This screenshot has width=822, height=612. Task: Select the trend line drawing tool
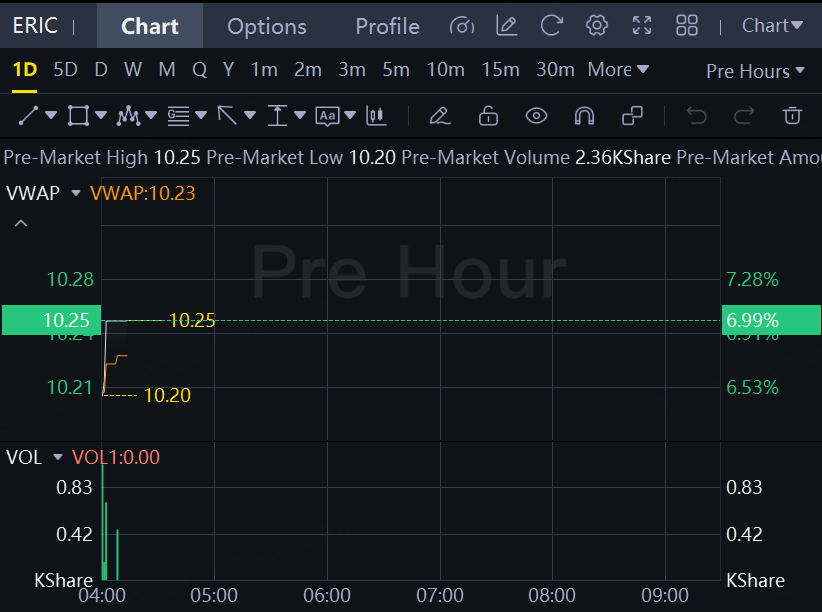[27, 116]
